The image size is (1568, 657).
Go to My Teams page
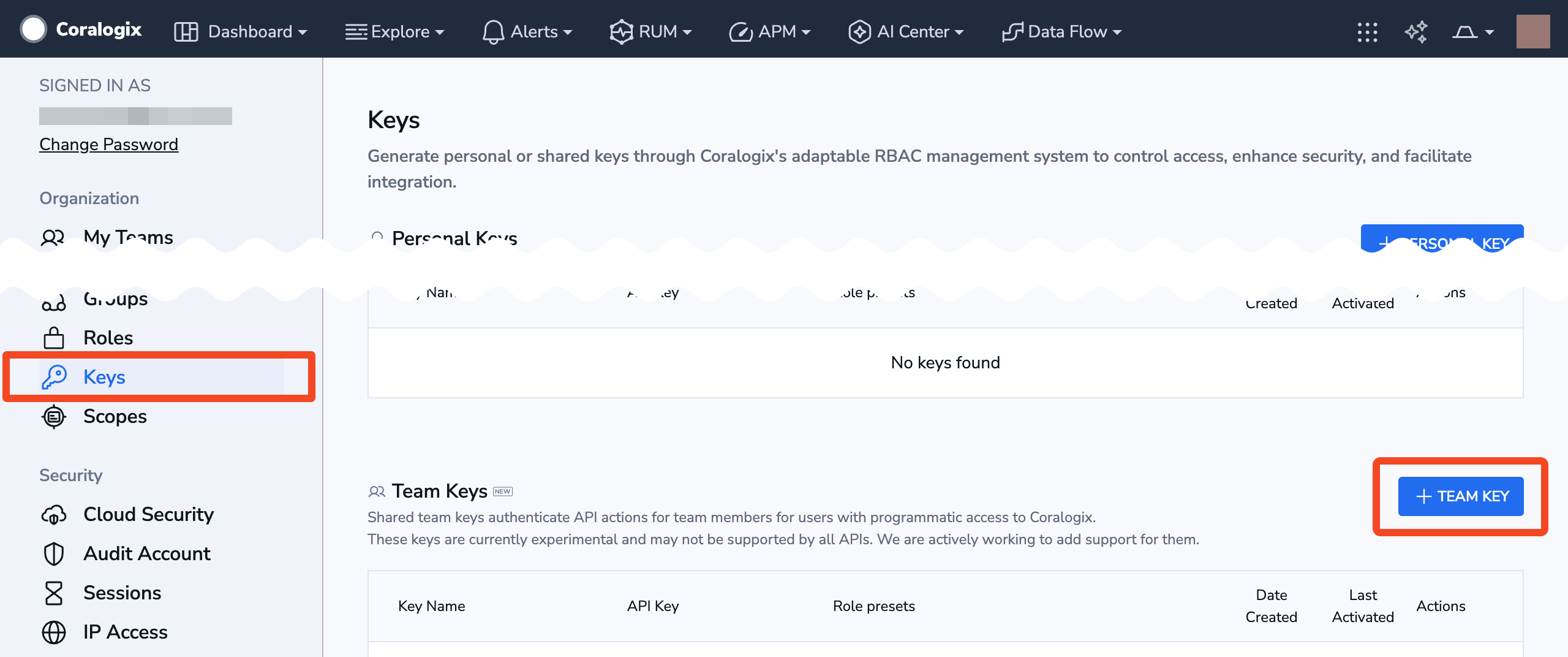coord(128,237)
